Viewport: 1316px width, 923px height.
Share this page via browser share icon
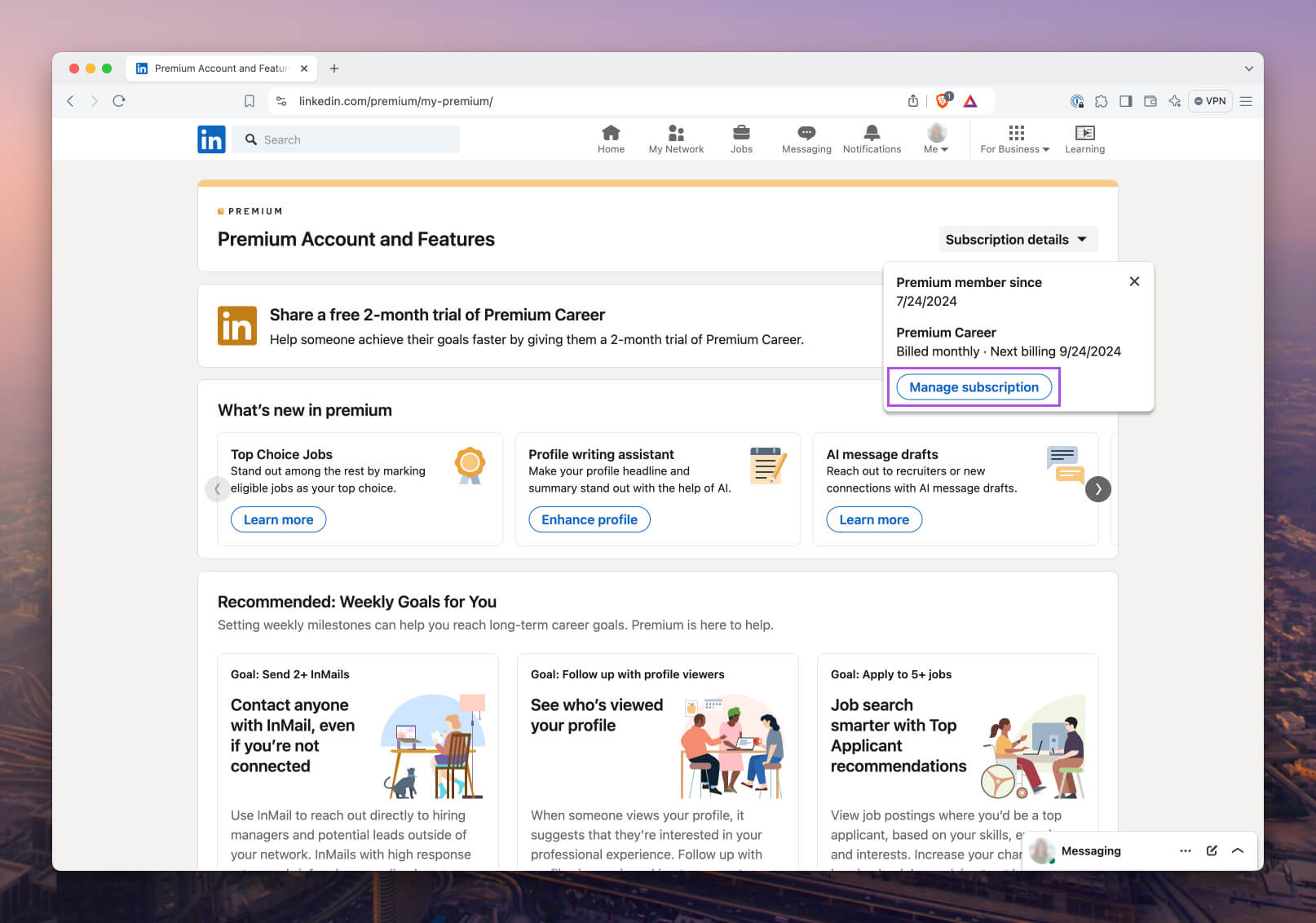point(913,101)
